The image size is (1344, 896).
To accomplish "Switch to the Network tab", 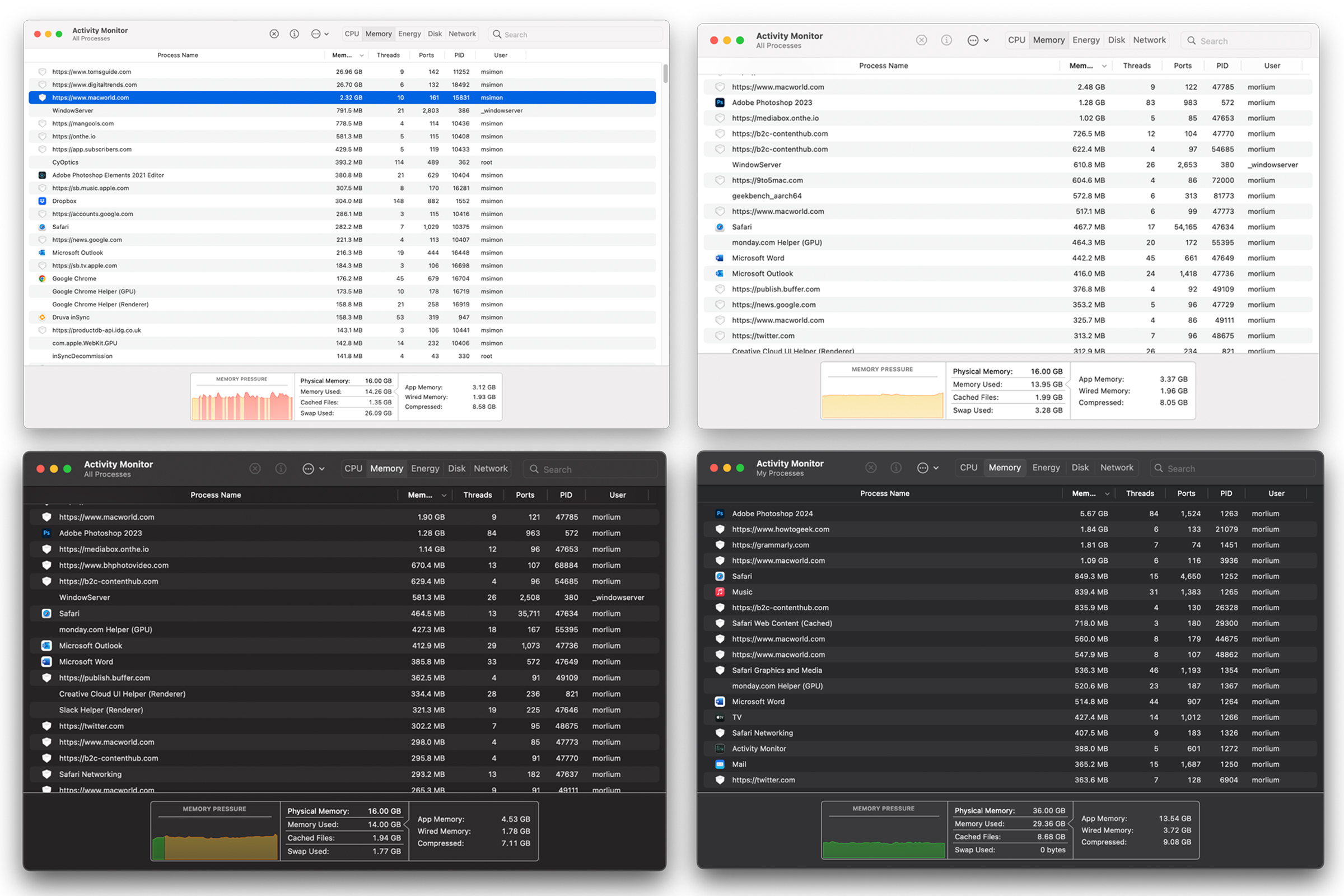I will [x=461, y=34].
